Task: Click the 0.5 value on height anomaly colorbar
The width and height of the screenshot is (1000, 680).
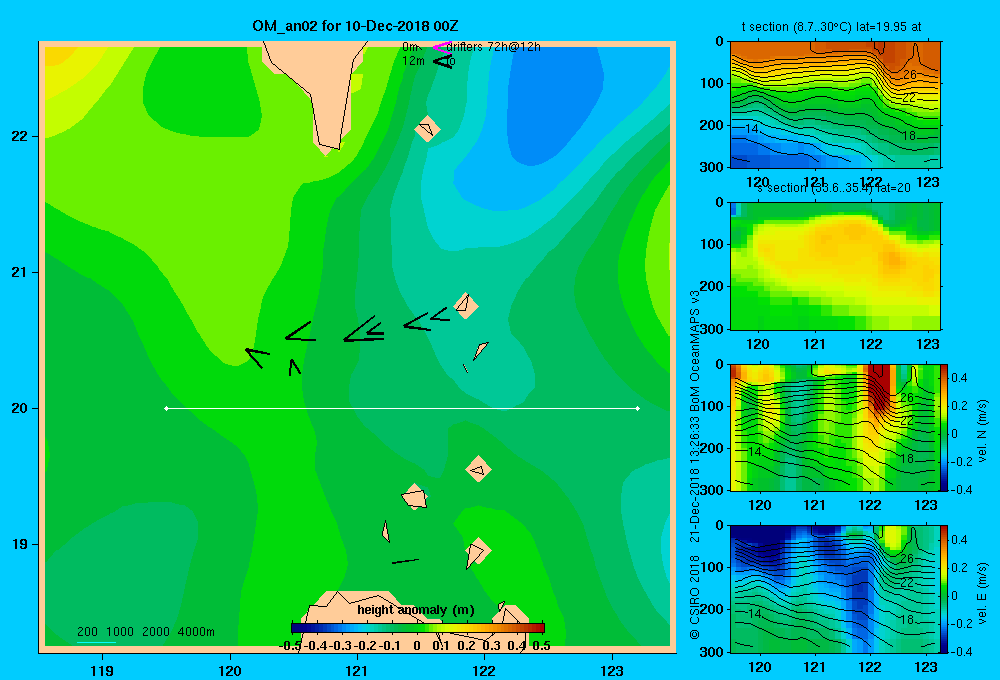Action: pos(541,646)
